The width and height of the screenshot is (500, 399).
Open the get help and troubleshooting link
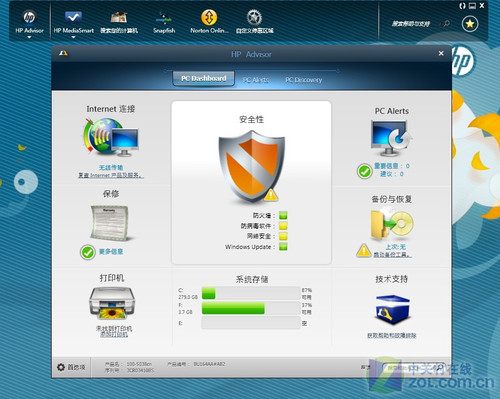coord(392,336)
